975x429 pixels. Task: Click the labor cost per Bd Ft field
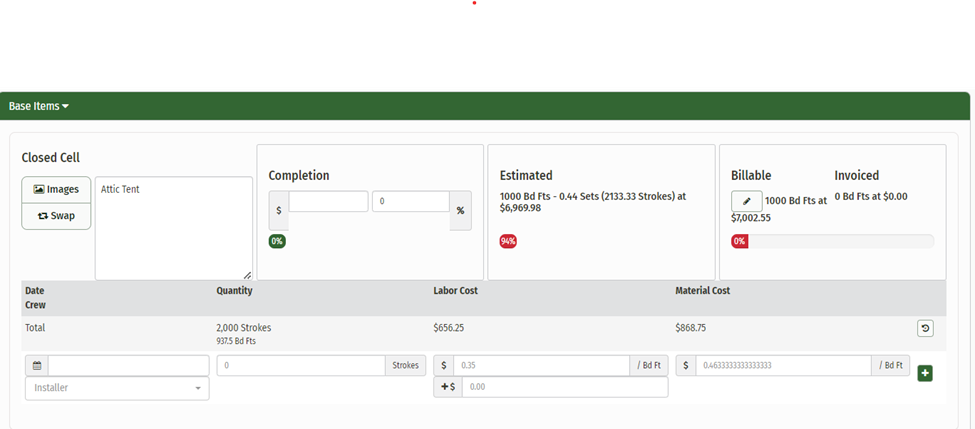tap(540, 366)
